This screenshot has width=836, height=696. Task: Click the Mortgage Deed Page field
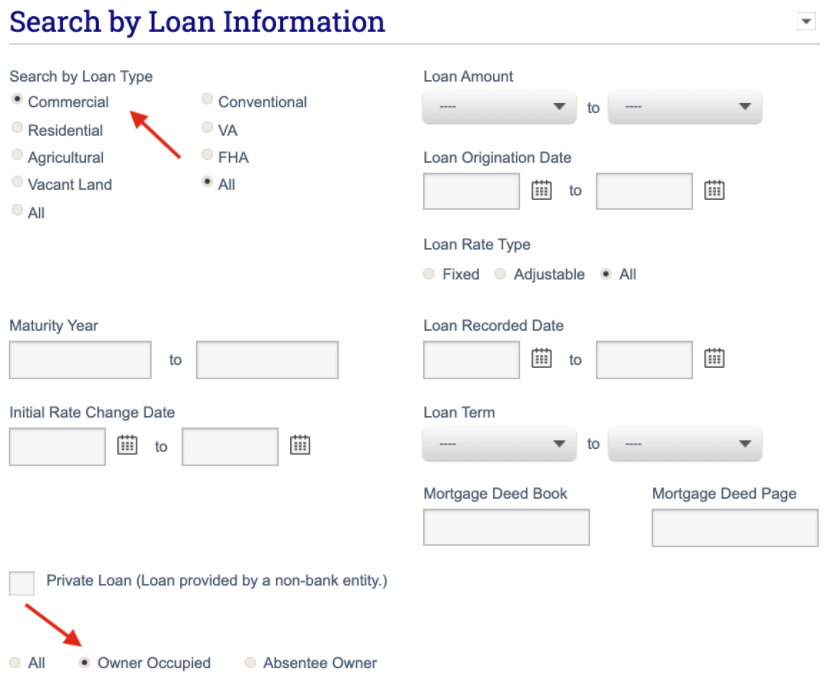pos(735,527)
